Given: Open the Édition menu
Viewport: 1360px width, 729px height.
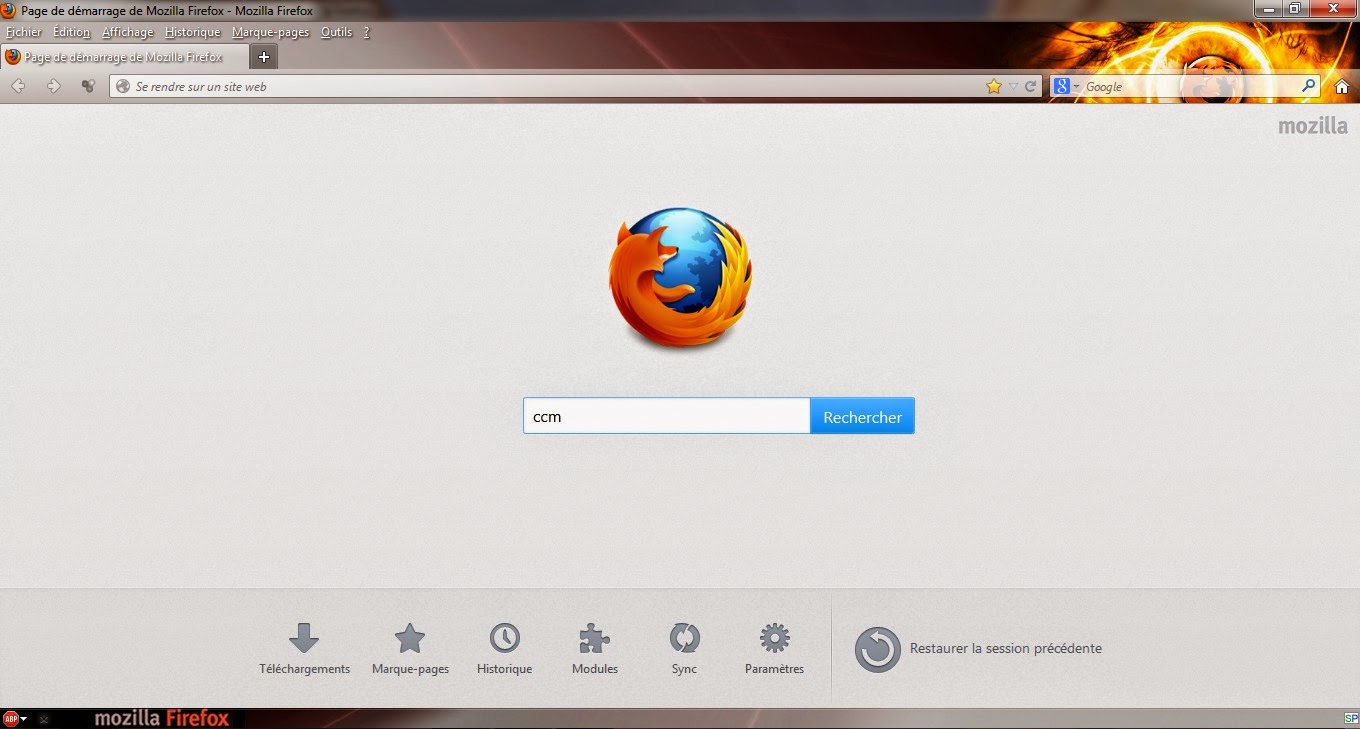Looking at the screenshot, I should (72, 32).
